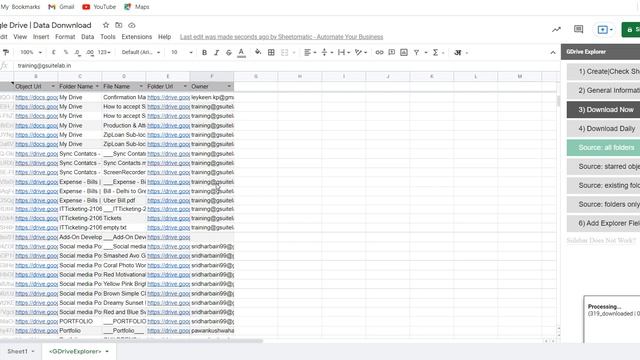
Task: Click 6) Add Explorer Fields button
Action: (603, 223)
